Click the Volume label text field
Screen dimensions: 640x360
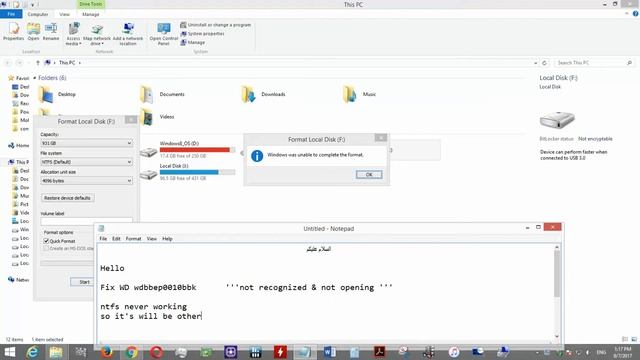87,221
